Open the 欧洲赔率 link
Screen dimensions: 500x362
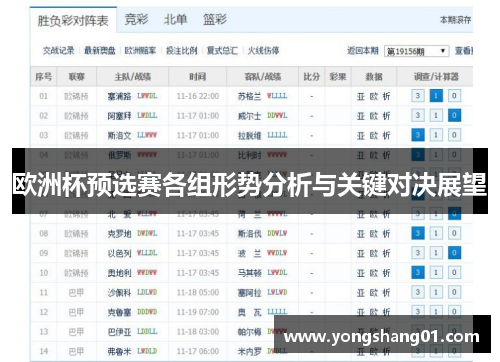(140, 51)
